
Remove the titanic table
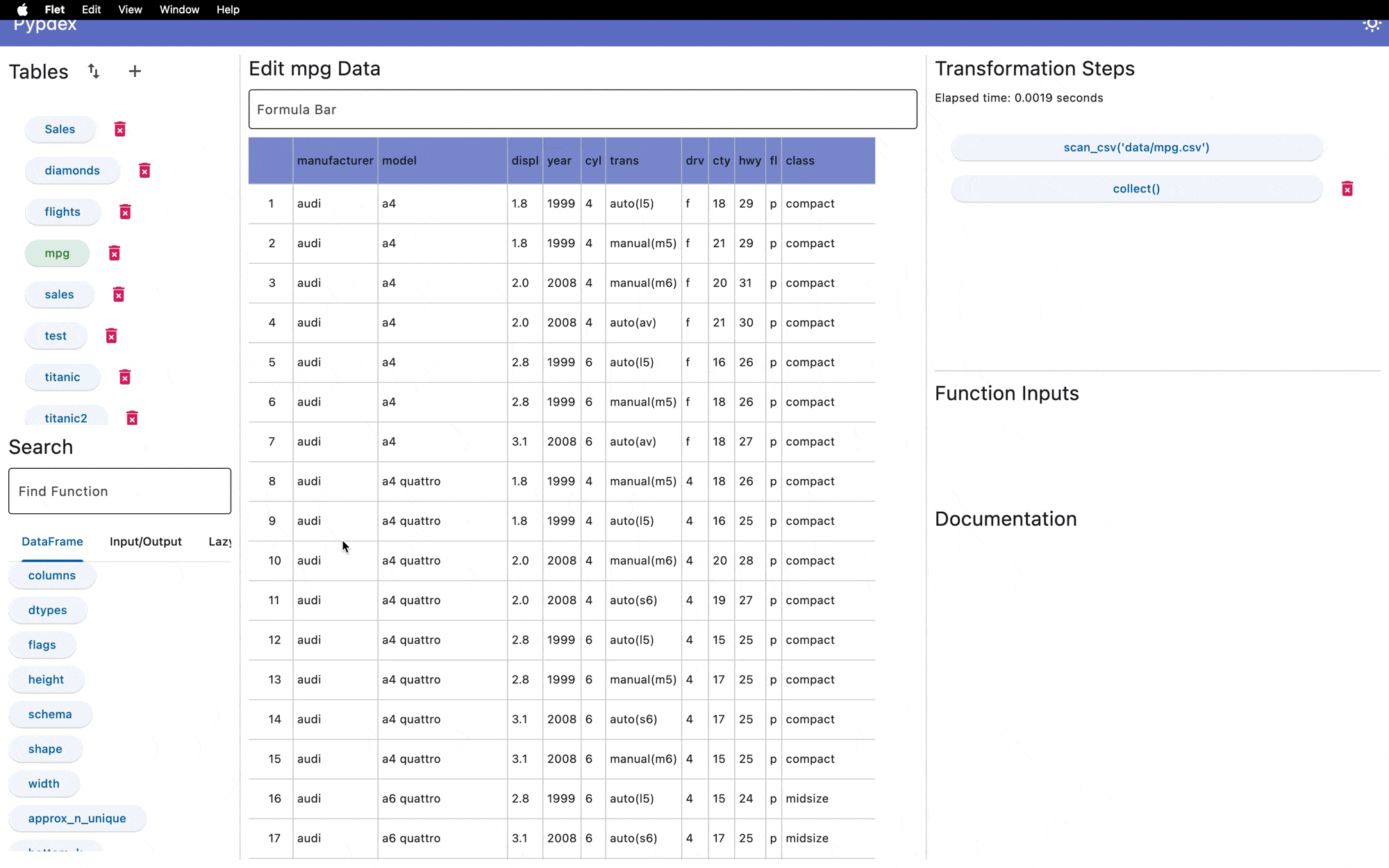pyautogui.click(x=125, y=377)
